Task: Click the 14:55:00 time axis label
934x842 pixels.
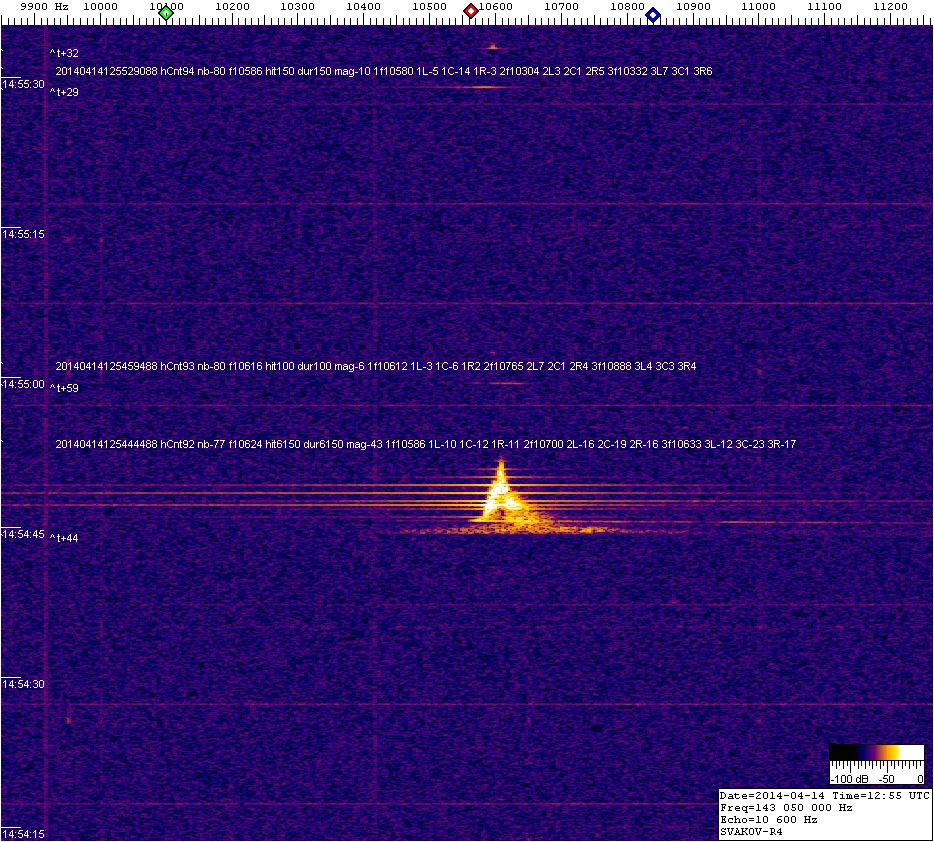Action: tap(24, 384)
